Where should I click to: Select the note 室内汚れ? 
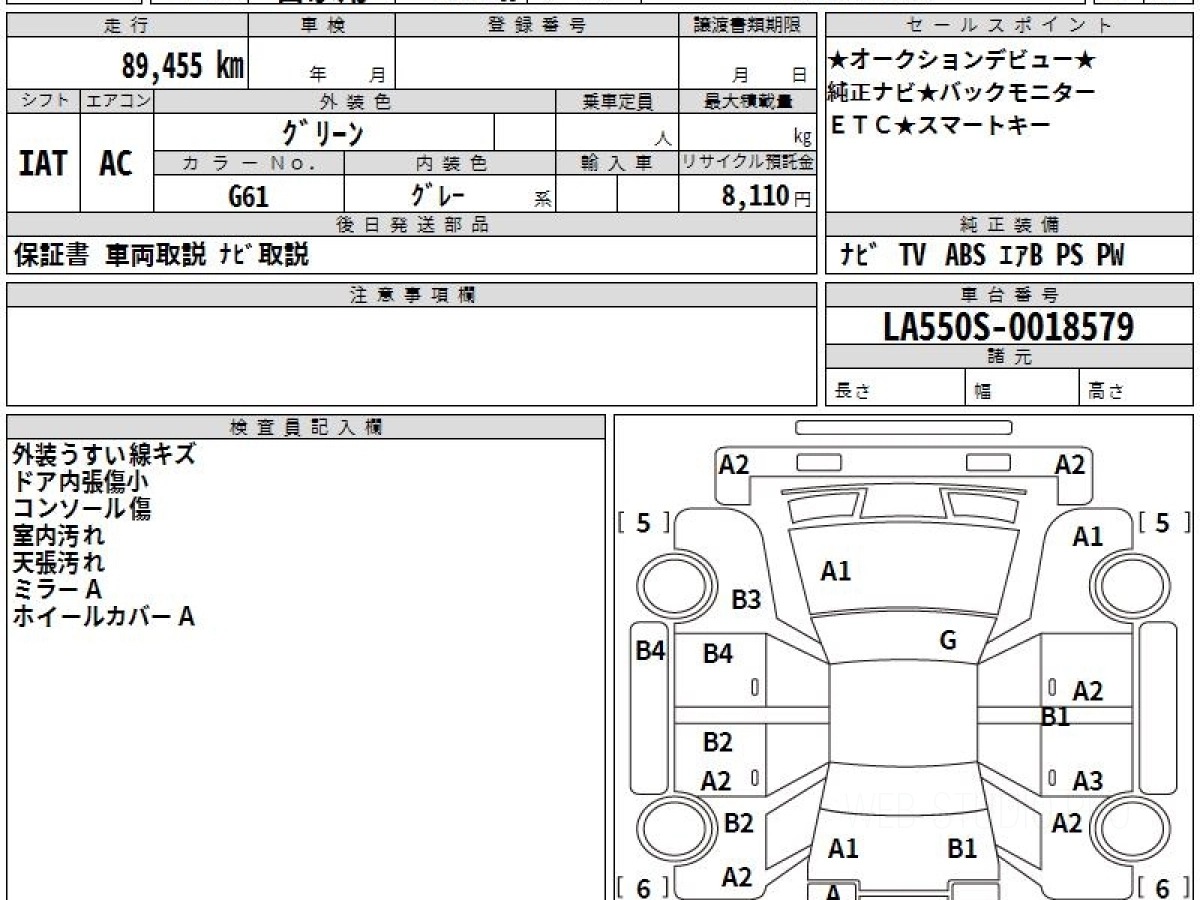point(58,535)
